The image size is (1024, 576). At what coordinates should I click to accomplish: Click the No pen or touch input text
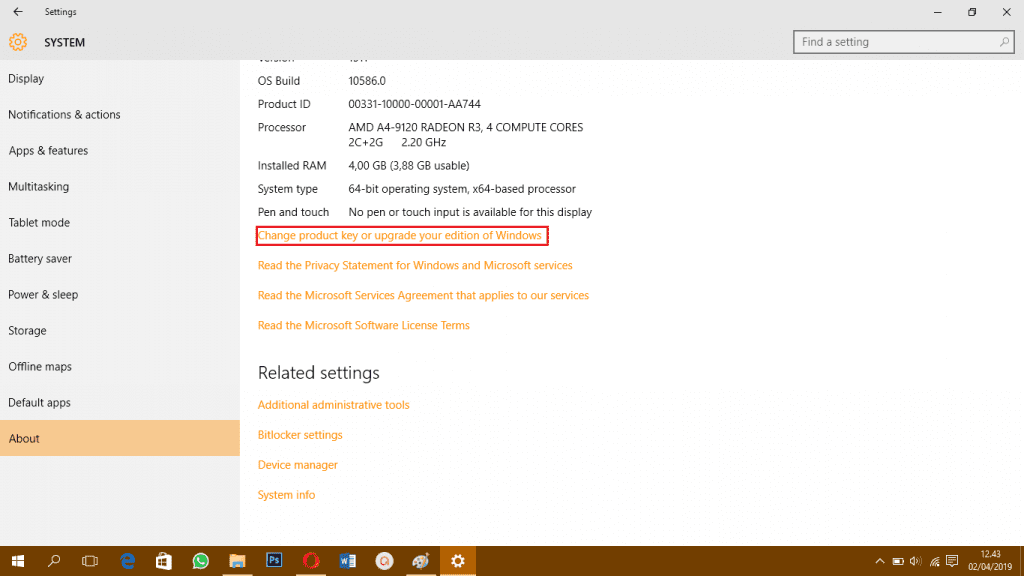470,212
